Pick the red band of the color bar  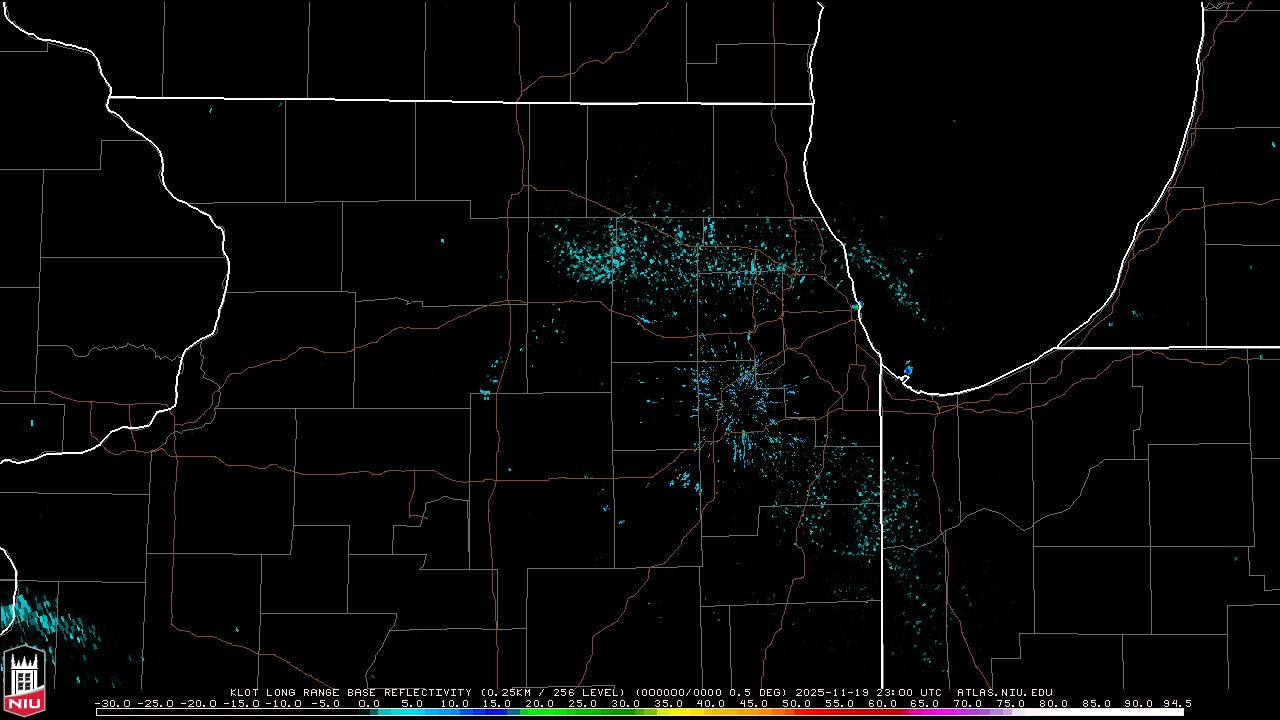[840, 712]
